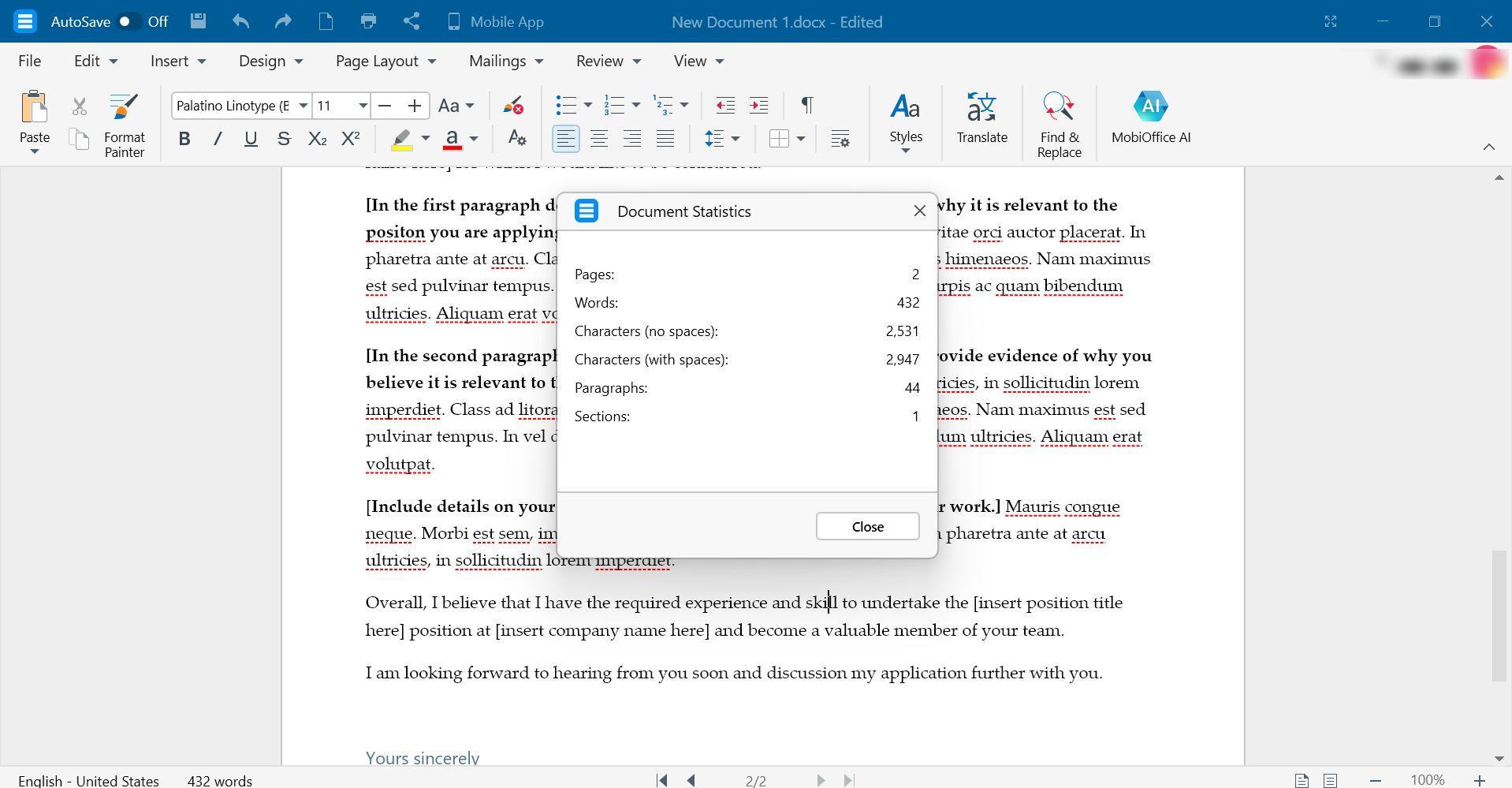Increase the paragraph indent

758,105
